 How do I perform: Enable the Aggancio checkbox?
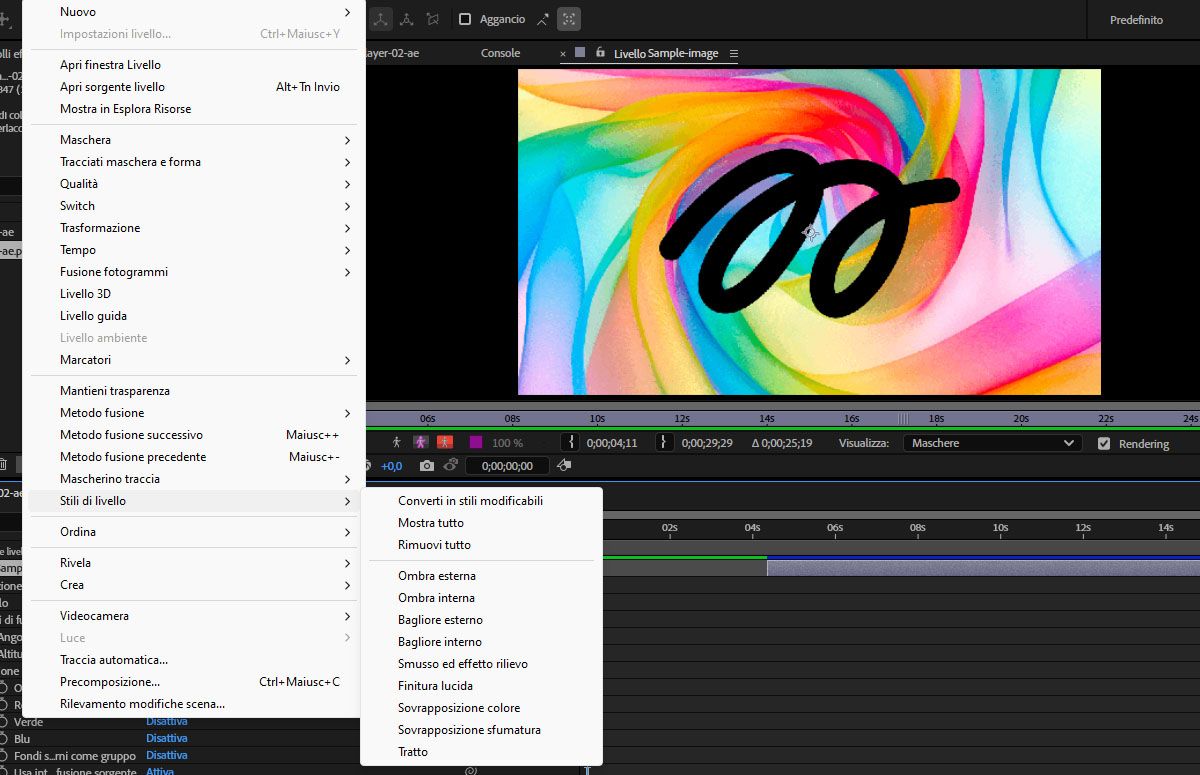(465, 19)
